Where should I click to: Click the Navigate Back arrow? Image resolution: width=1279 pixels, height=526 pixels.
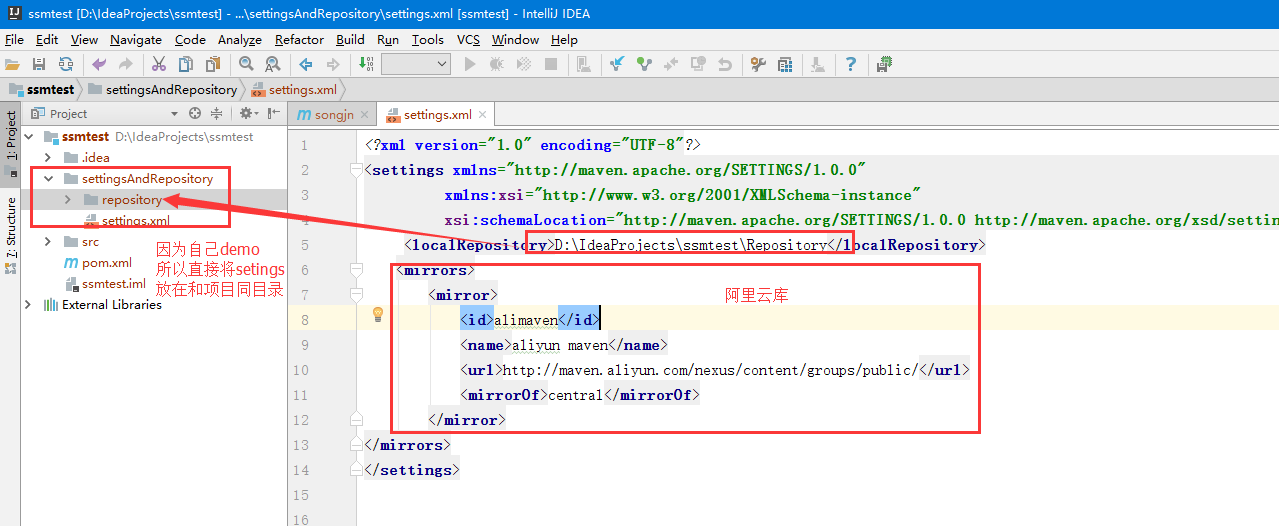pyautogui.click(x=306, y=64)
